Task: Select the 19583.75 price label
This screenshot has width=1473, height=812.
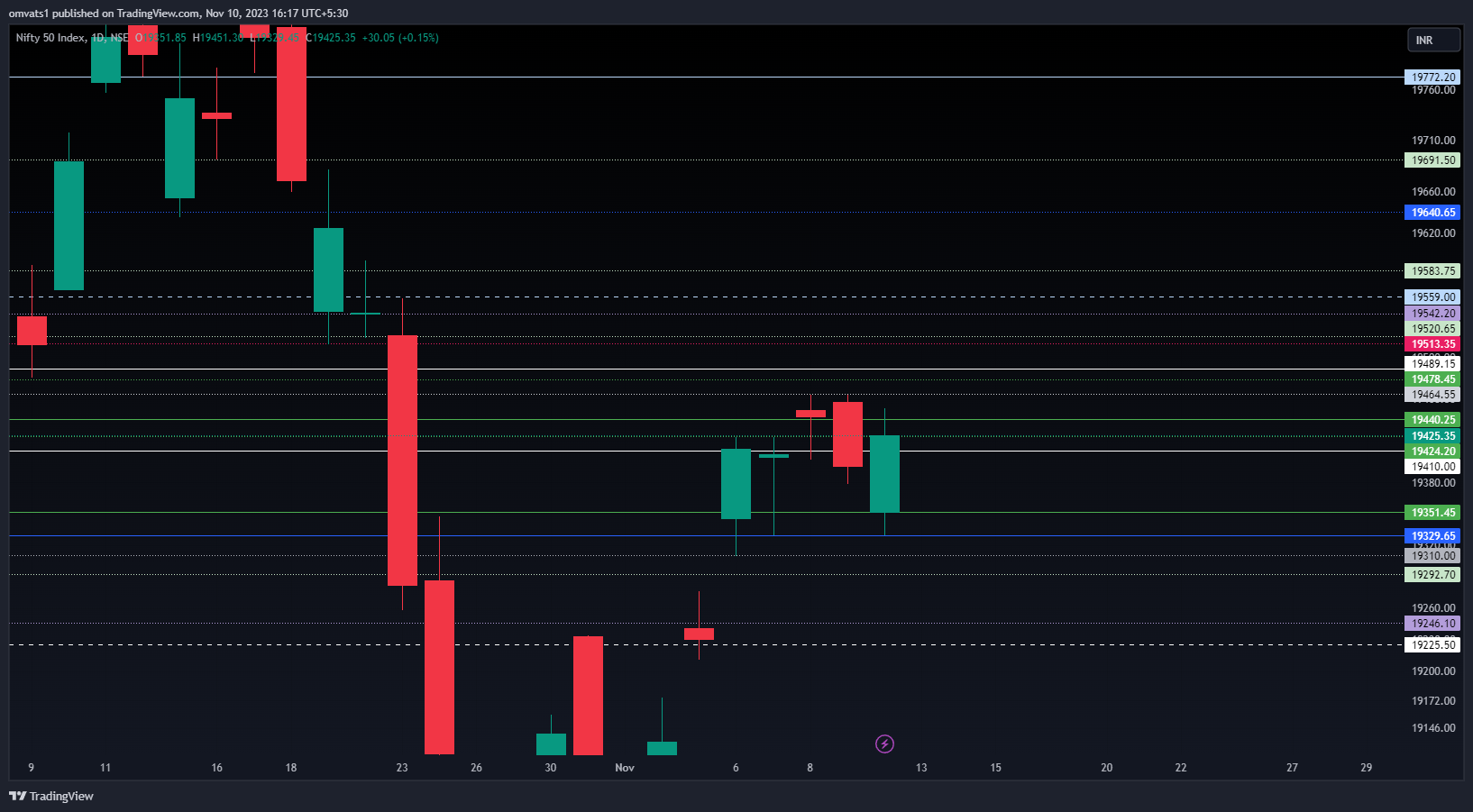Action: tap(1432, 271)
